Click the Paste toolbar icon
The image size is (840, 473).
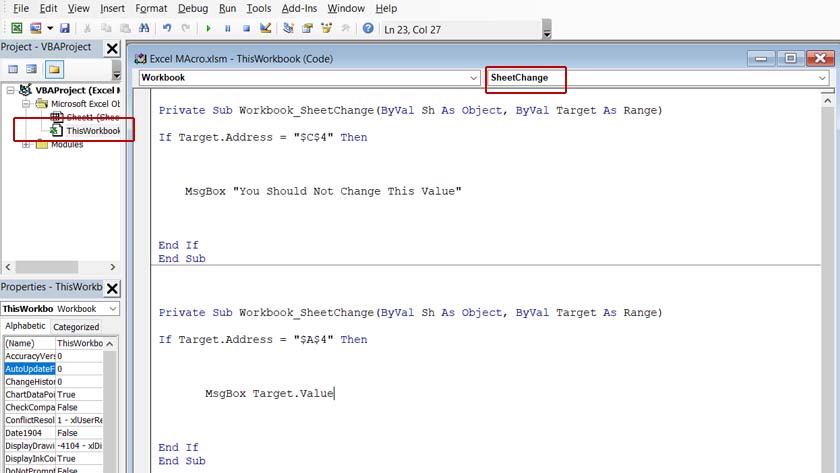tap(125, 28)
